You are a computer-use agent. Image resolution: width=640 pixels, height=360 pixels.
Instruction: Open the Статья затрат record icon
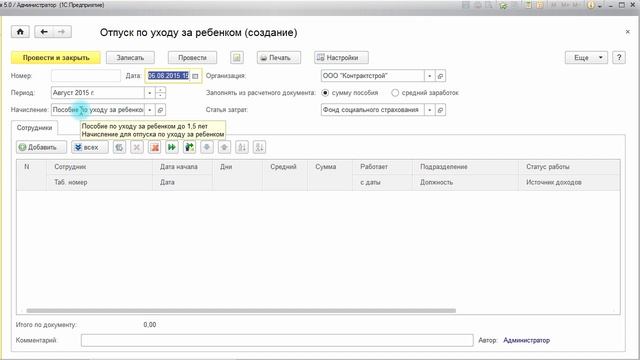pyautogui.click(x=440, y=110)
